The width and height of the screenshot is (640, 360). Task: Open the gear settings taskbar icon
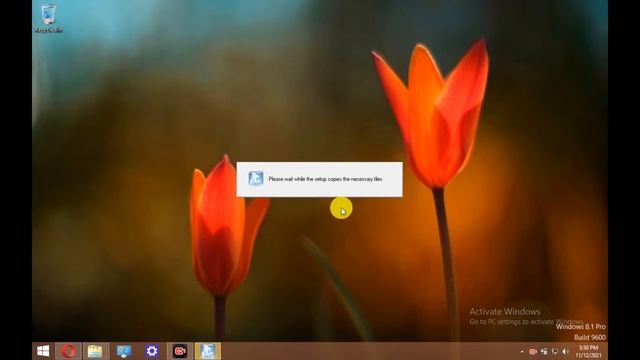[152, 351]
